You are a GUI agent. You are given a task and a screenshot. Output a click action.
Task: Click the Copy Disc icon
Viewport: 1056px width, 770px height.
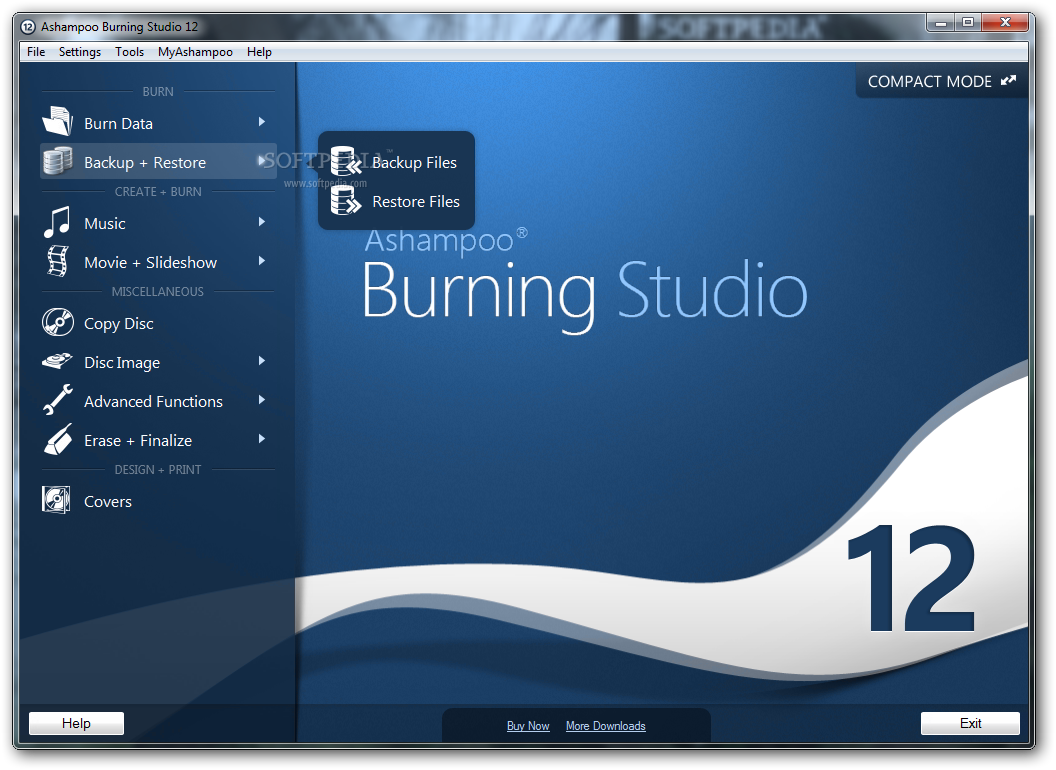coord(57,323)
